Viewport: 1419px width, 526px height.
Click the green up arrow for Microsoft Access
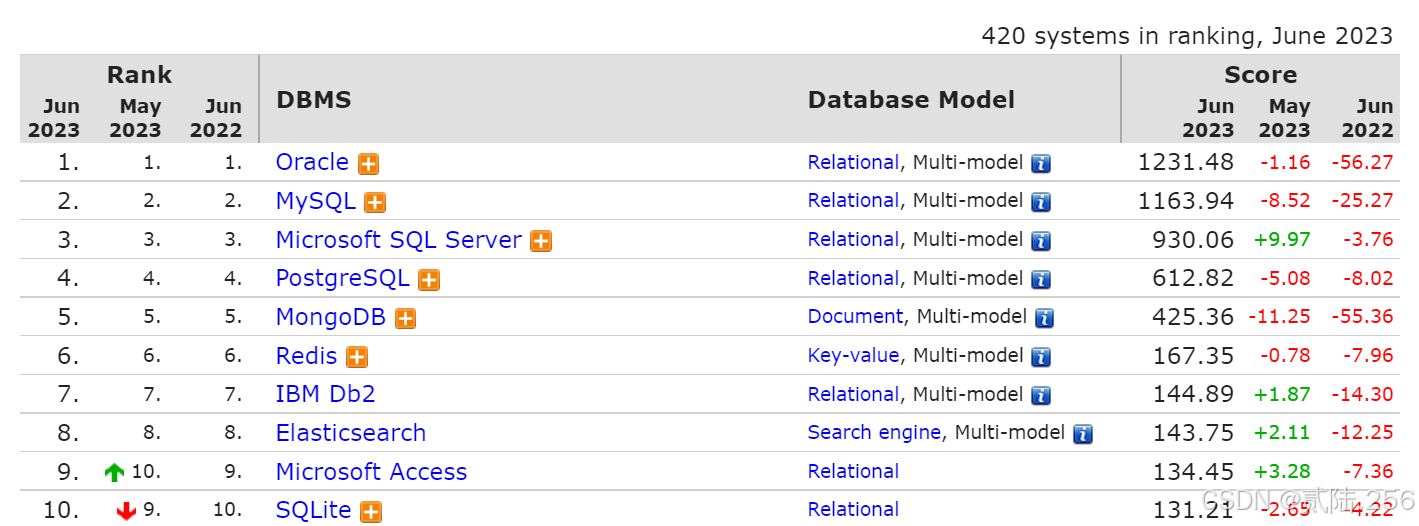tap(115, 473)
